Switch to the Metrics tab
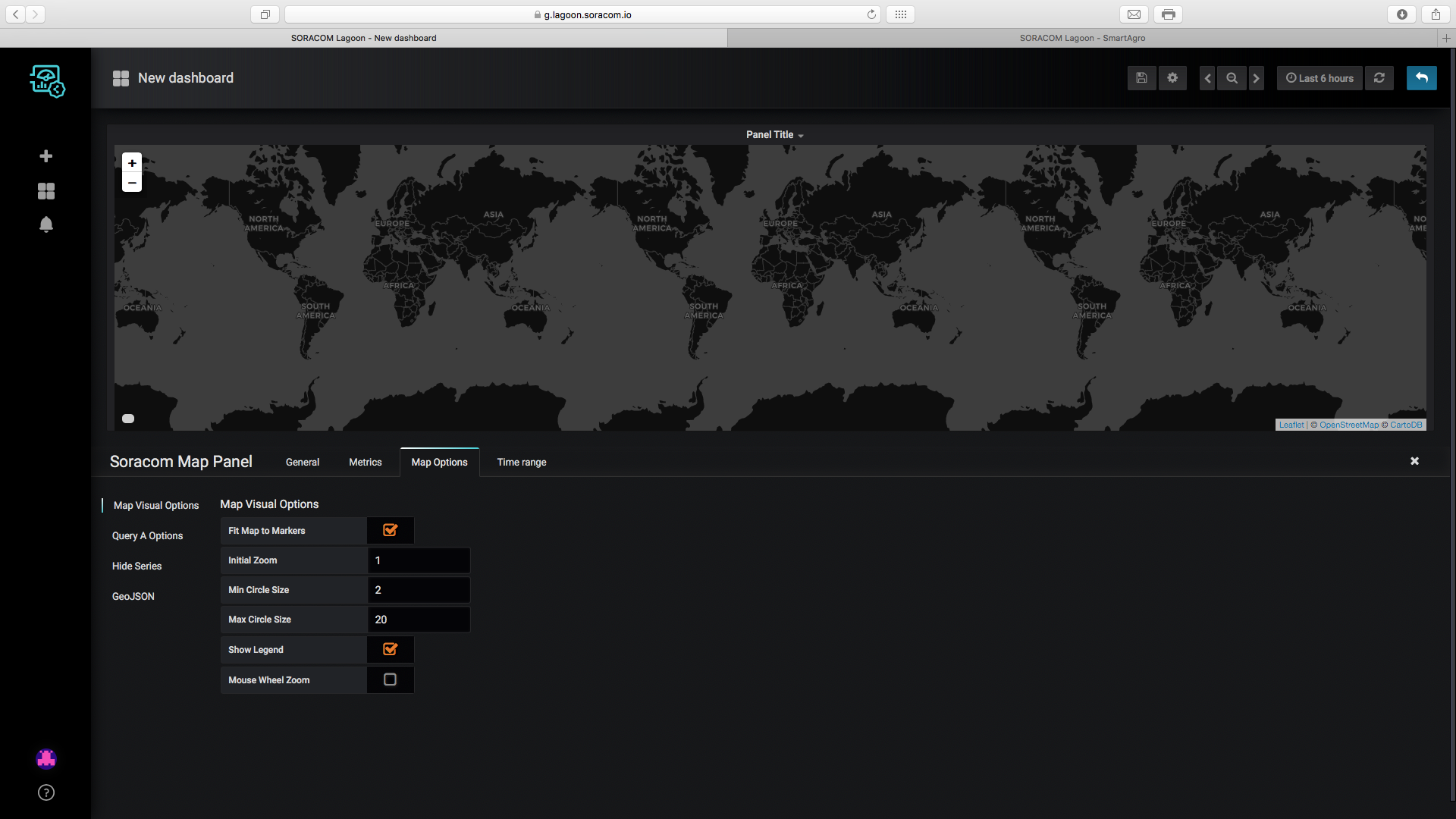The height and width of the screenshot is (819, 1456). pos(365,463)
